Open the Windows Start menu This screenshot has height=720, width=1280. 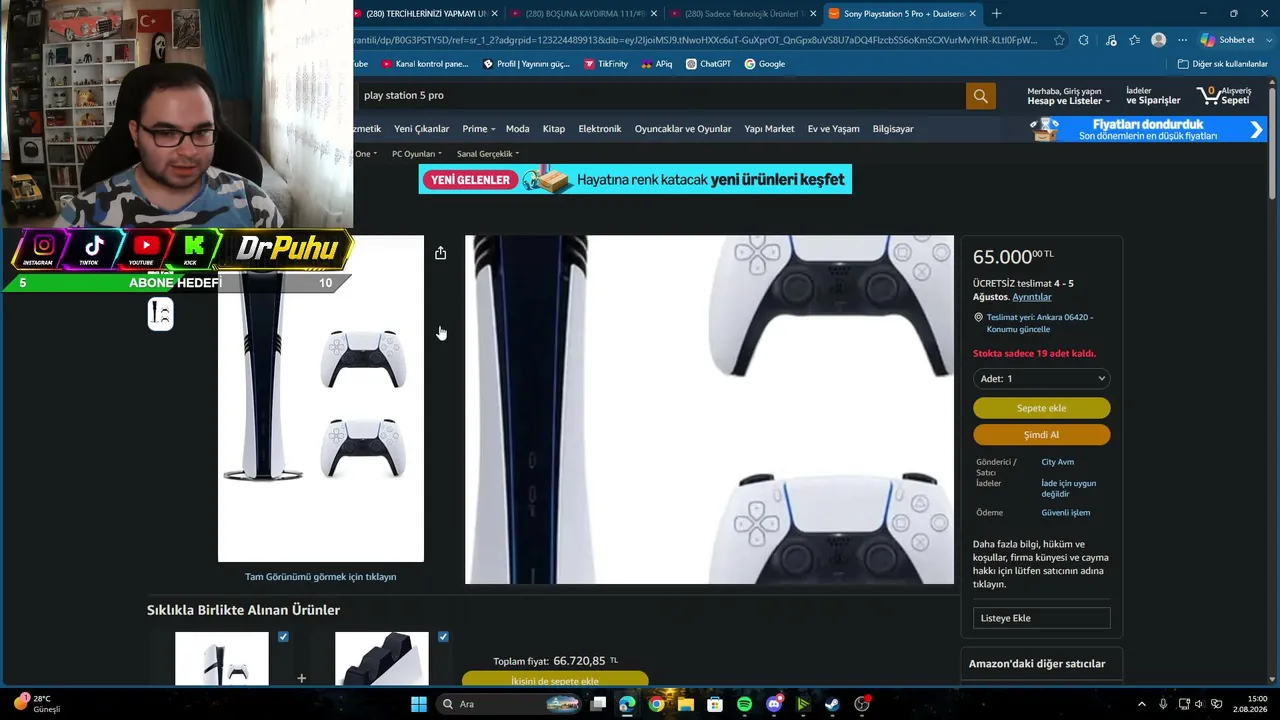419,704
